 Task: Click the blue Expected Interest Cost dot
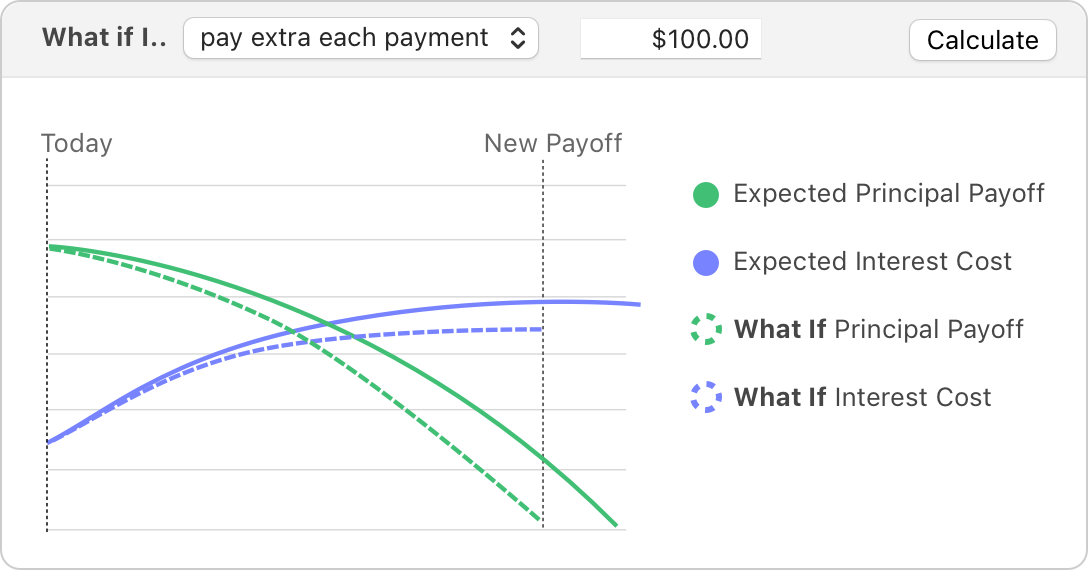[x=706, y=263]
